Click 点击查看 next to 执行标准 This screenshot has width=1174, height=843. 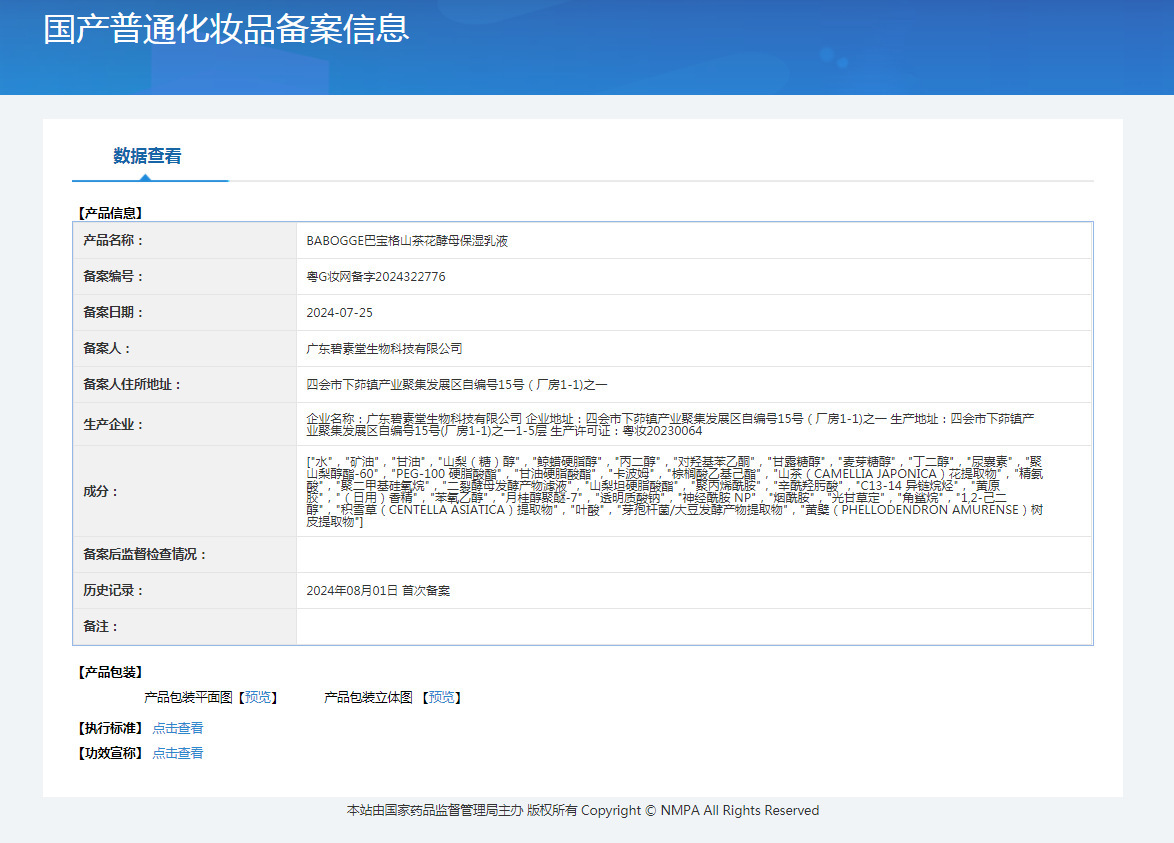178,729
